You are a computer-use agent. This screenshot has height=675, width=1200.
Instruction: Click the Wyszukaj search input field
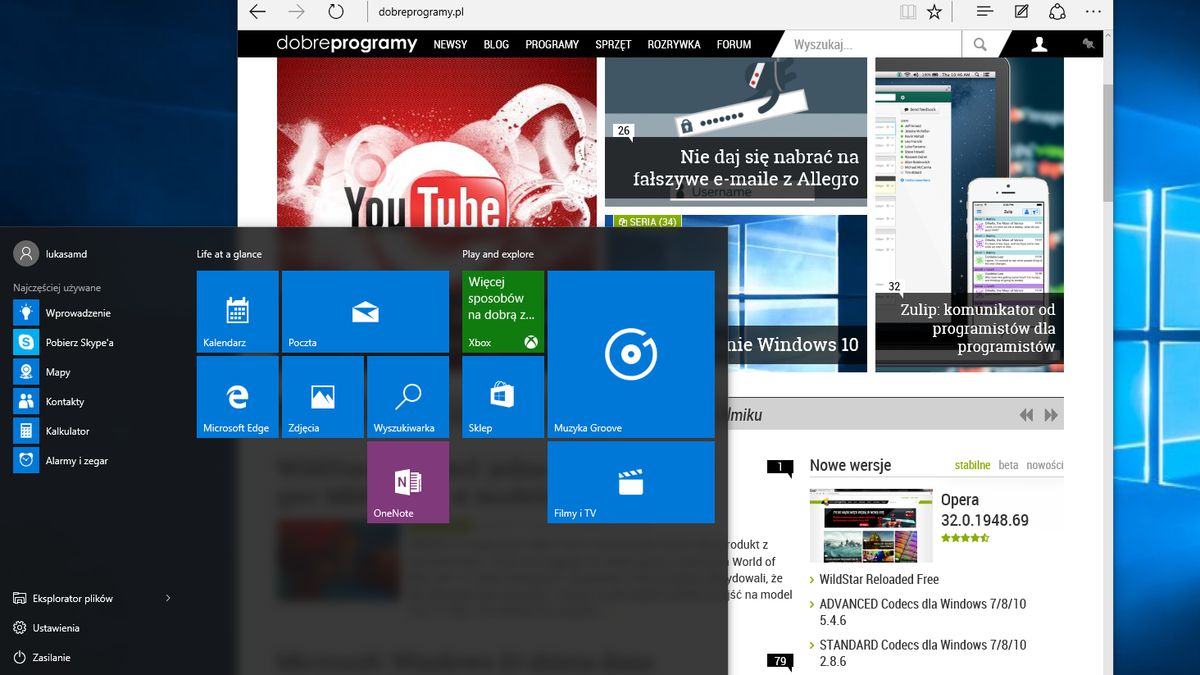tap(870, 44)
